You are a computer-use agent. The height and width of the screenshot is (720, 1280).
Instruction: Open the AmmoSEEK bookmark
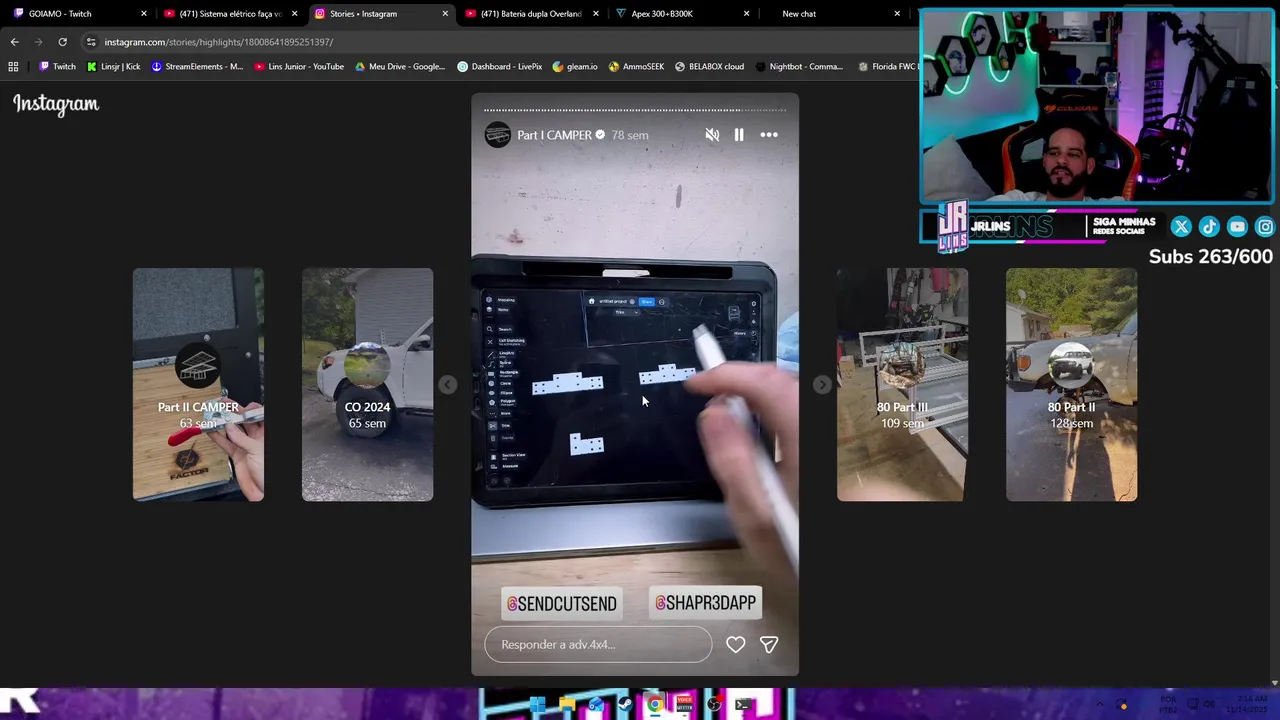[x=636, y=67]
